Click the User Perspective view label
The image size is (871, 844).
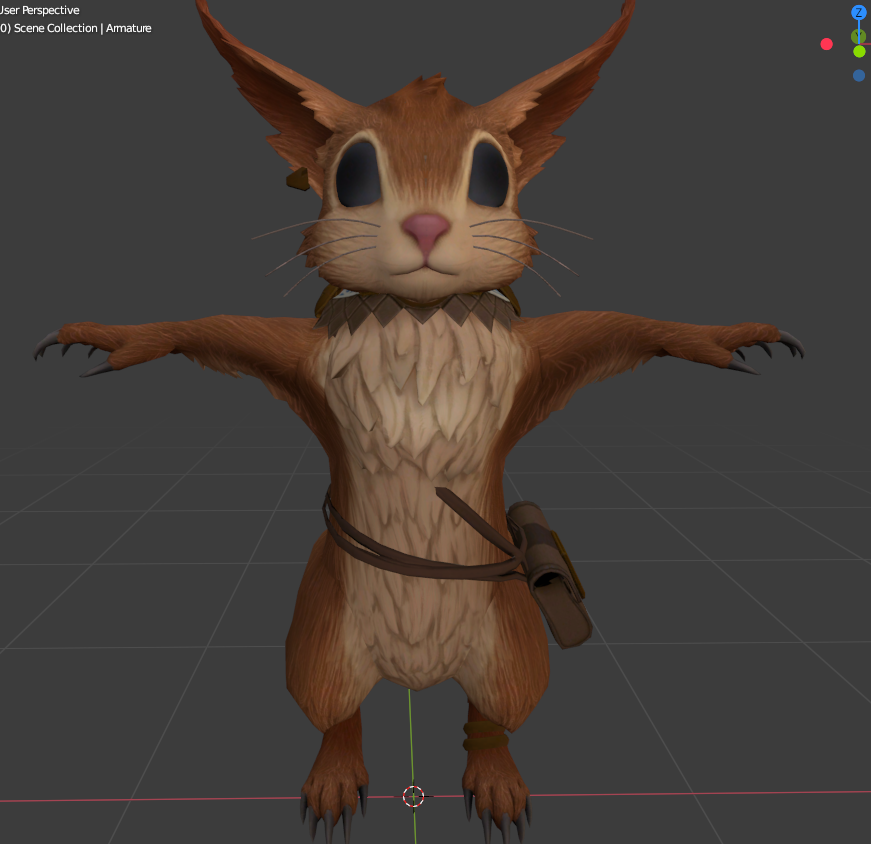pos(39,10)
